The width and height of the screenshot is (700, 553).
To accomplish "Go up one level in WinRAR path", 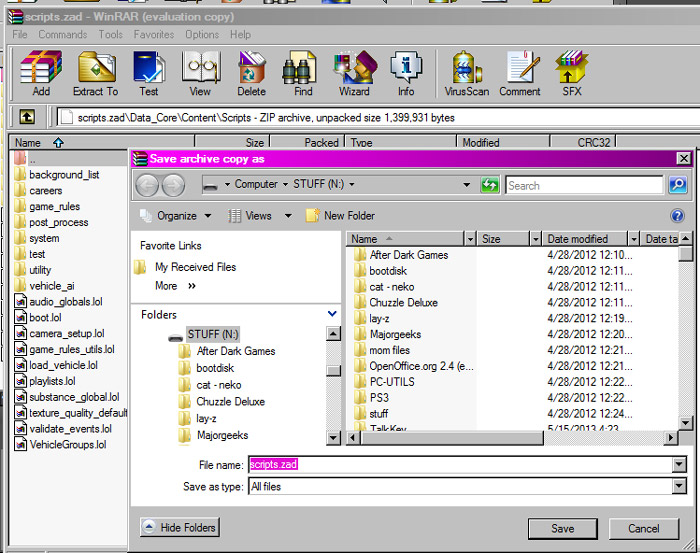I will tap(27, 117).
